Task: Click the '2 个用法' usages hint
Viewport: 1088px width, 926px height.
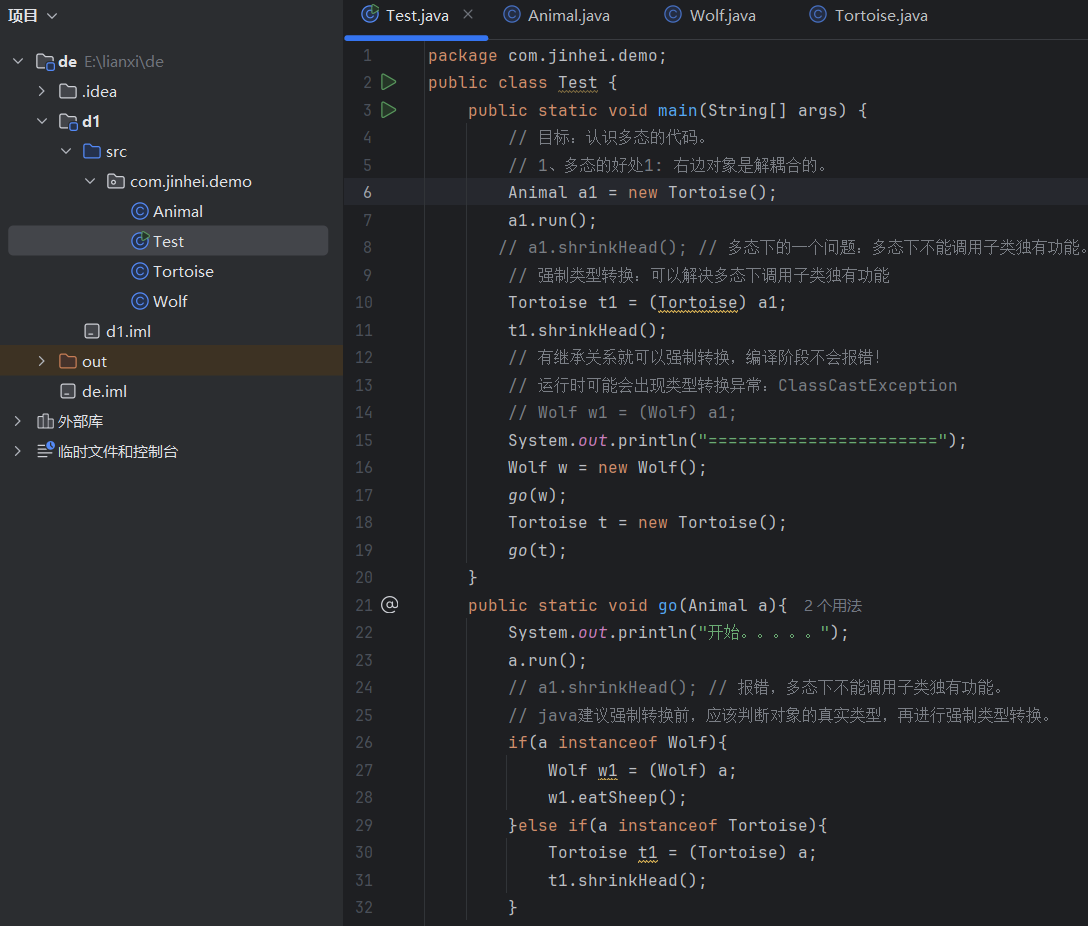Action: (833, 606)
